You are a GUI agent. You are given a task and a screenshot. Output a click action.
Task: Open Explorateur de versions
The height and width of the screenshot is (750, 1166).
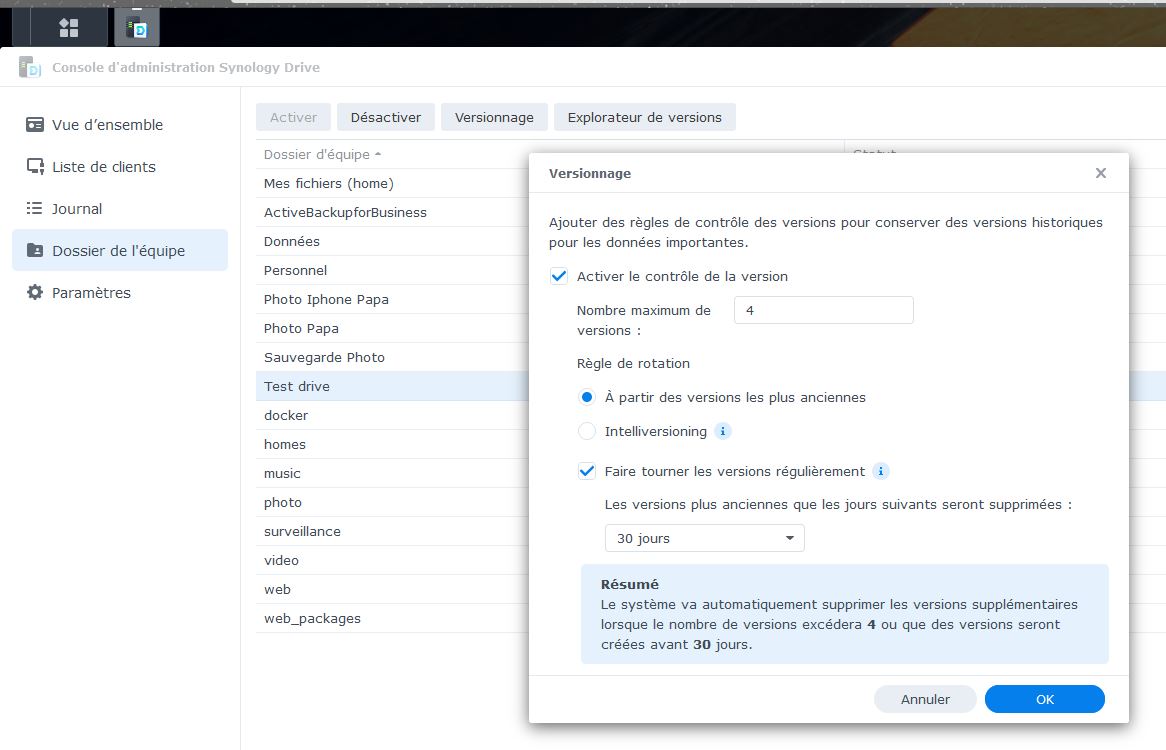645,117
